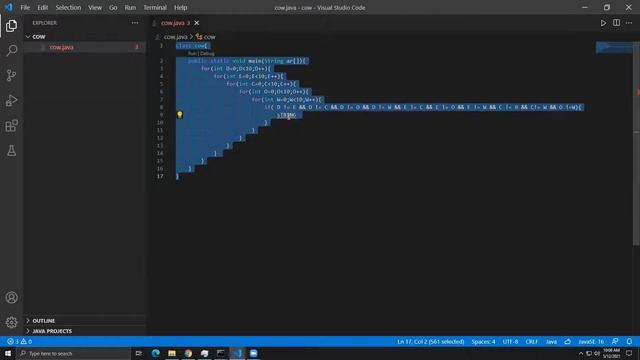Change encoding via UTF-8 status entry
The width and height of the screenshot is (640, 360).
coord(510,342)
